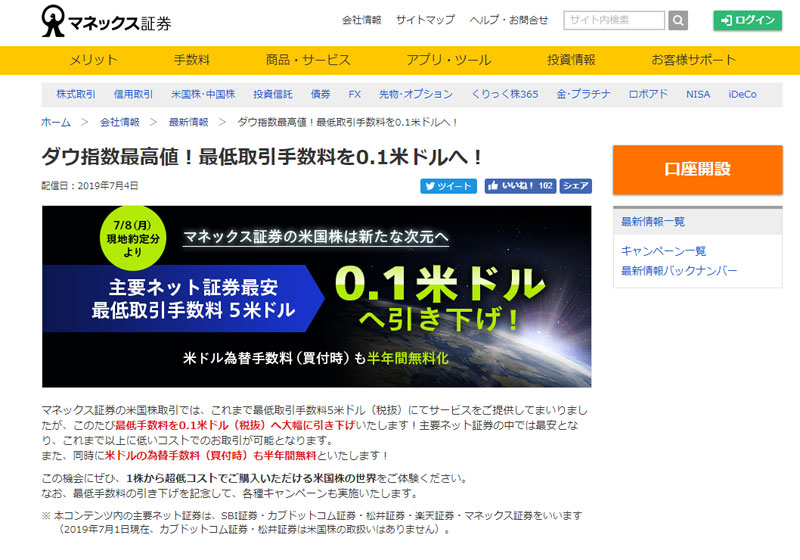Select 信用取引 in the product bar
This screenshot has width=800, height=560.
pyautogui.click(x=133, y=94)
